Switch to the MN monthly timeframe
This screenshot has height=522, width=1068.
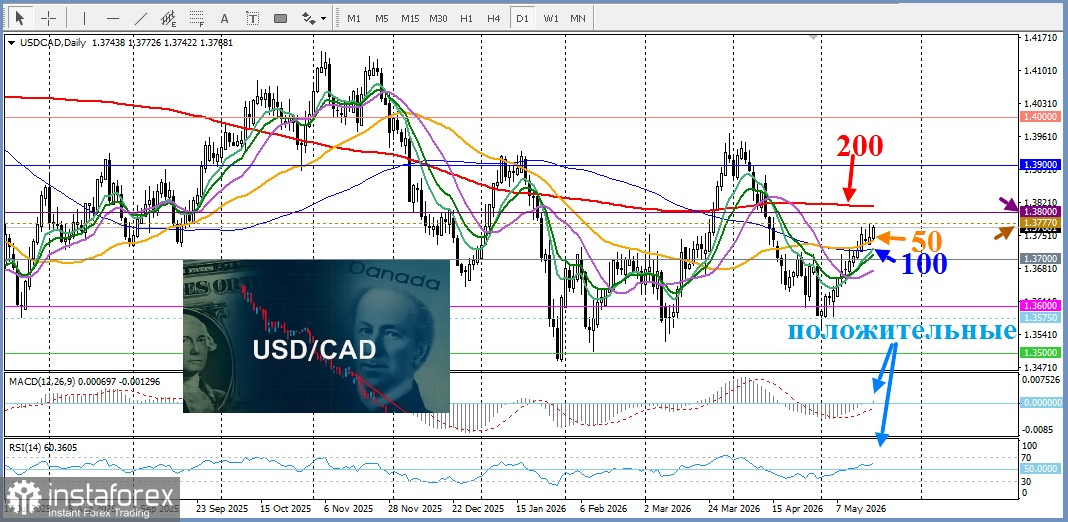[x=578, y=18]
